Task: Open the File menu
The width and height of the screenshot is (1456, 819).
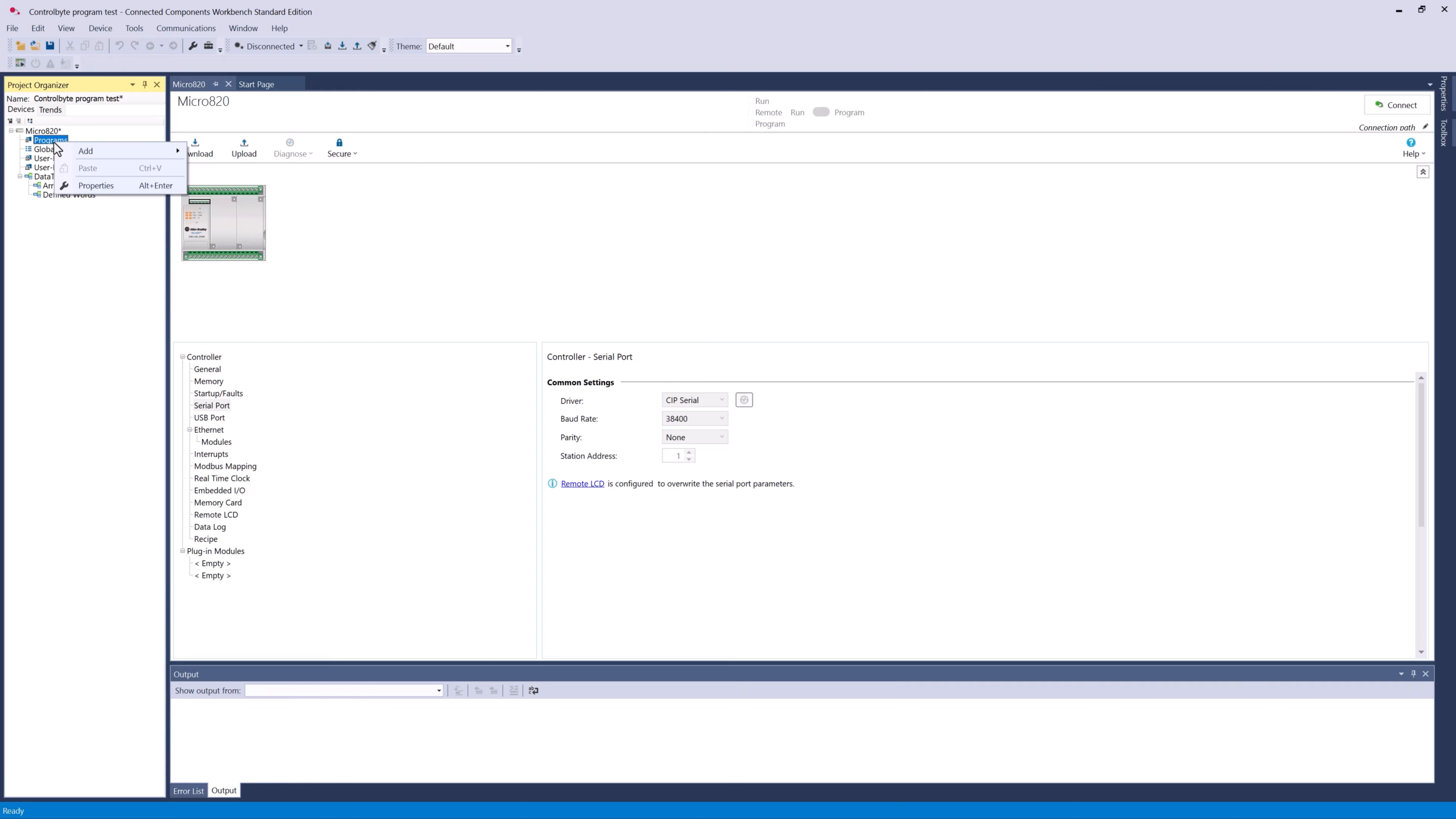Action: click(13, 28)
